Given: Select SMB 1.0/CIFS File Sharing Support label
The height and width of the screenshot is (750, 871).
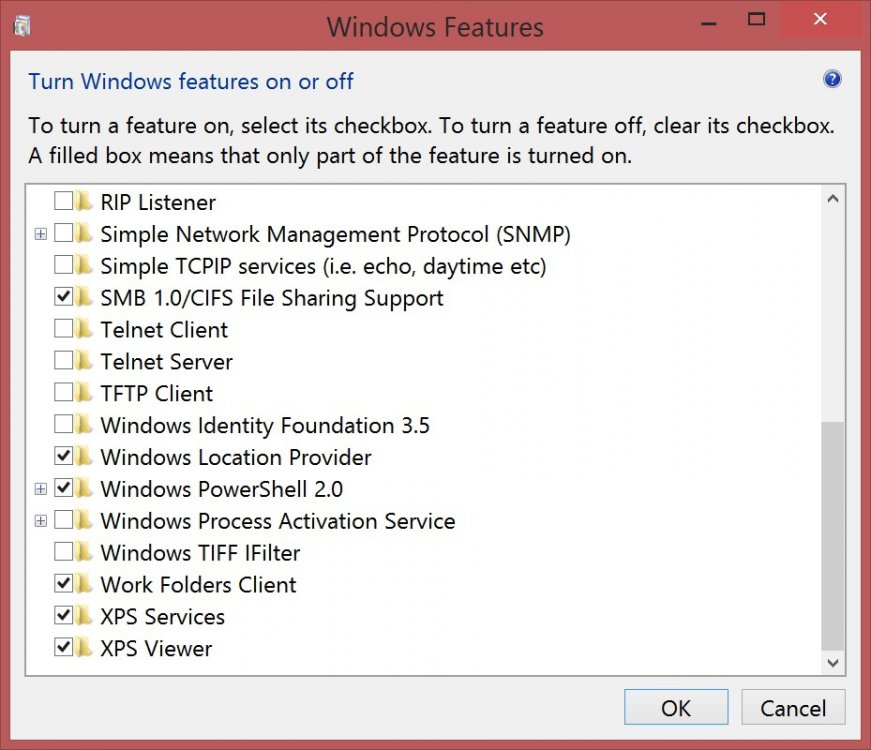Looking at the screenshot, I should click(x=272, y=298).
